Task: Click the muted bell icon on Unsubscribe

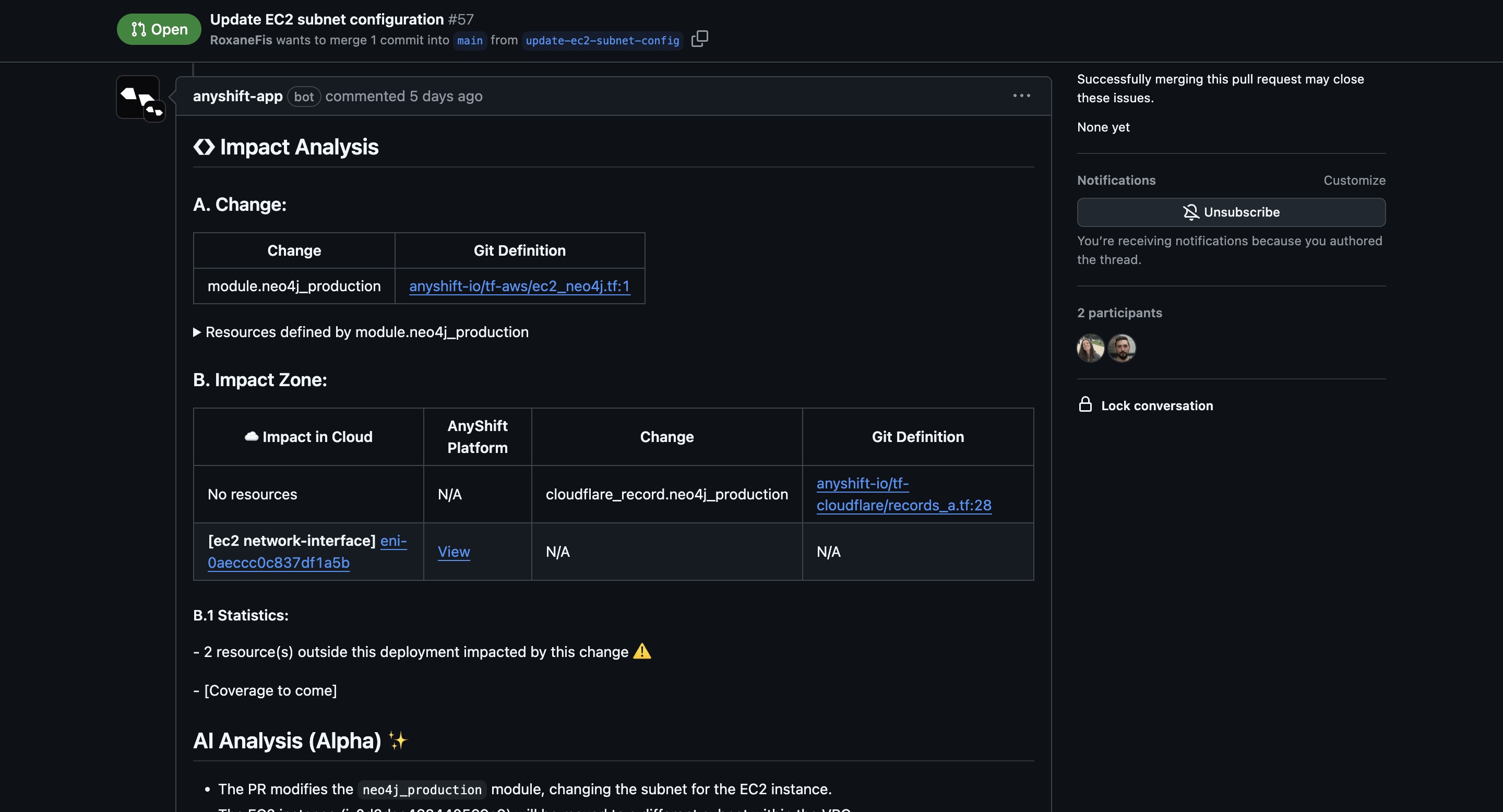Action: [1190, 212]
